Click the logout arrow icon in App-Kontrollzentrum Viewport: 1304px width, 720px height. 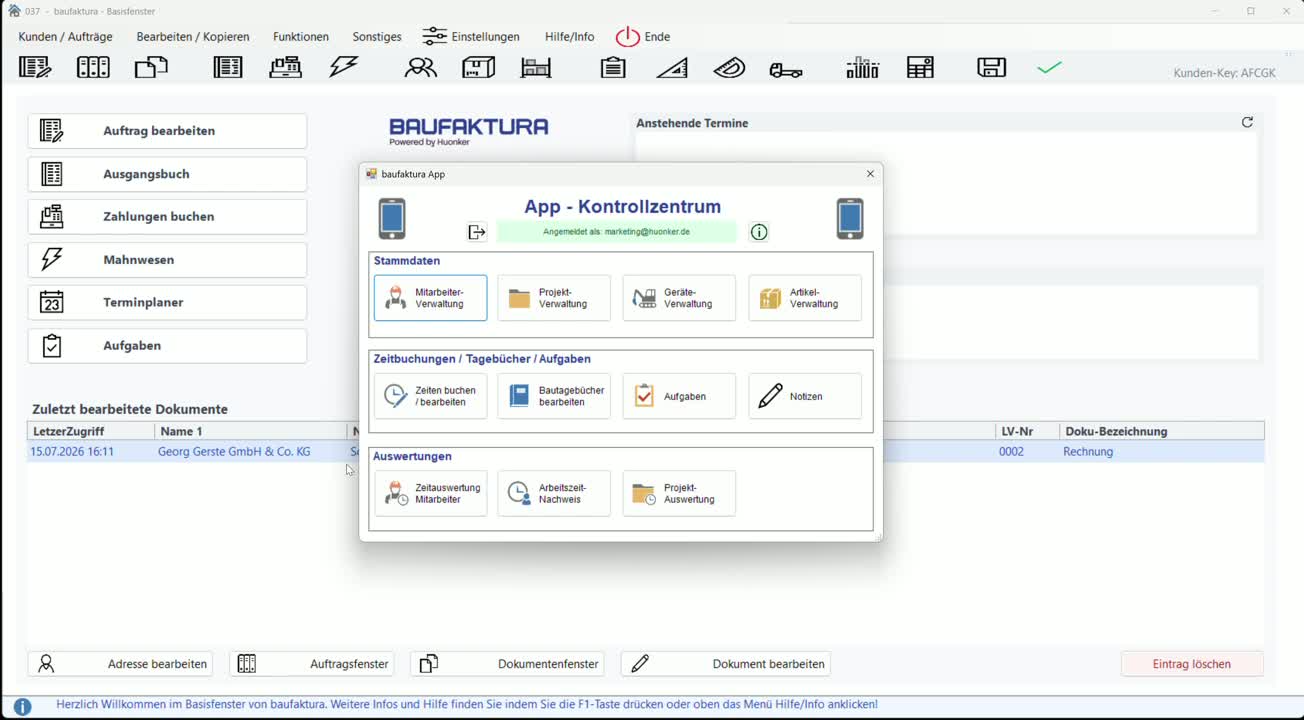click(x=477, y=232)
